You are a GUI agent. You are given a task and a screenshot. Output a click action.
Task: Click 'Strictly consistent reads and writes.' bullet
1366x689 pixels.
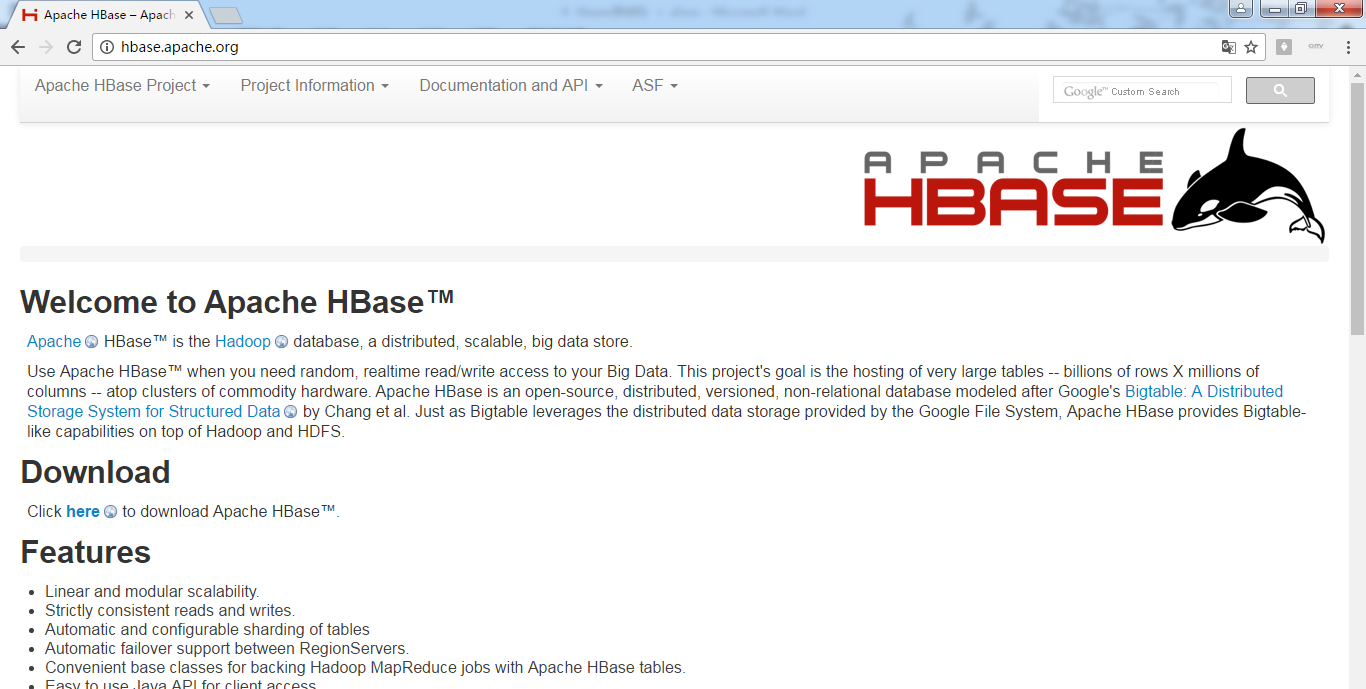pos(170,611)
